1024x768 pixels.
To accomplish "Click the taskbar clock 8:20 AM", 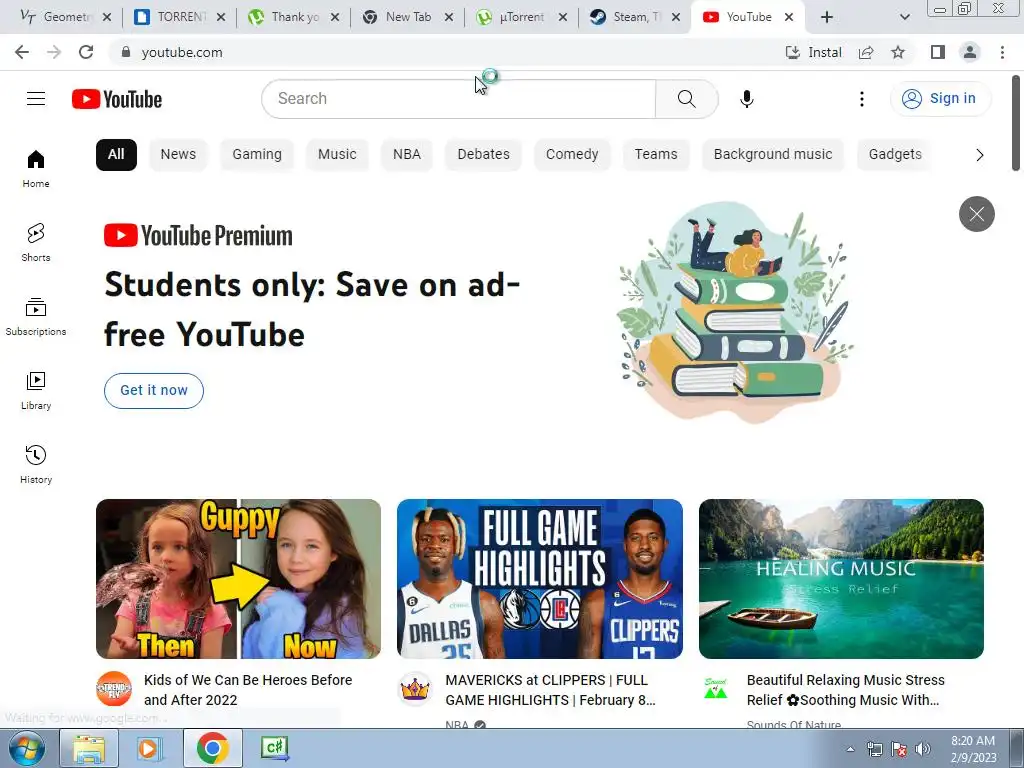I will tap(973, 749).
